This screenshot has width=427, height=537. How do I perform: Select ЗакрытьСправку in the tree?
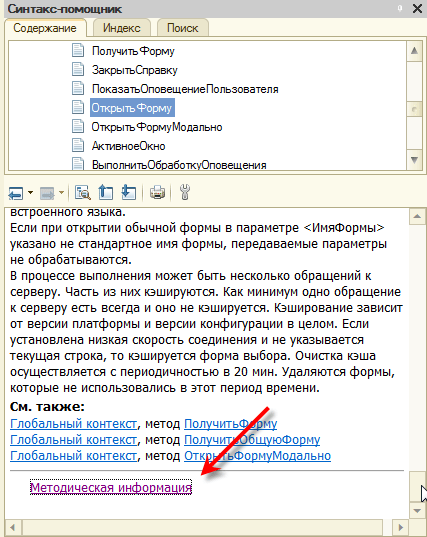pos(135,70)
